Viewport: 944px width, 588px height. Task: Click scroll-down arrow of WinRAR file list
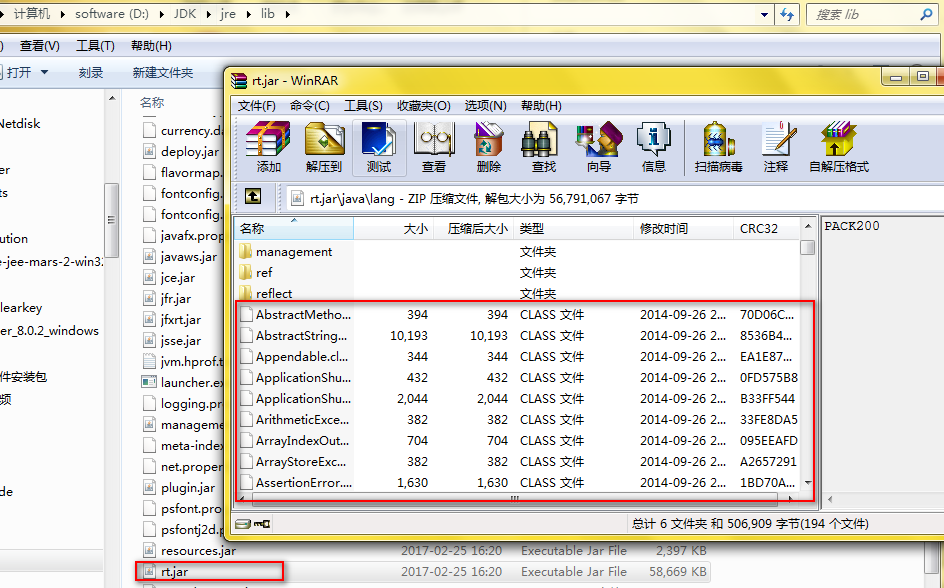808,483
